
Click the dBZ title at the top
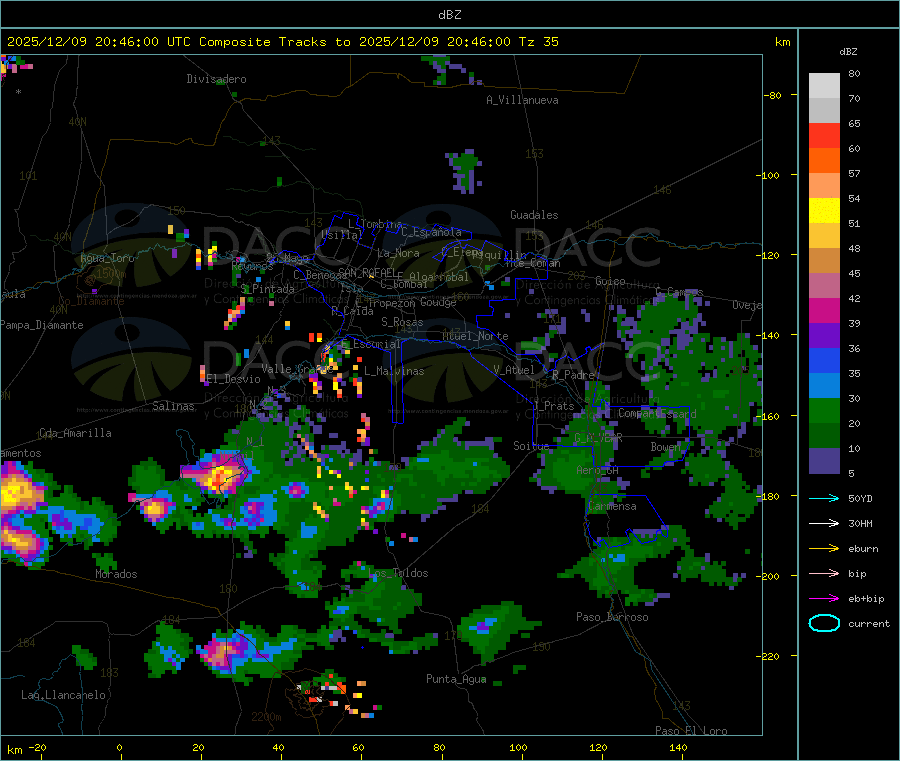[x=449, y=15]
